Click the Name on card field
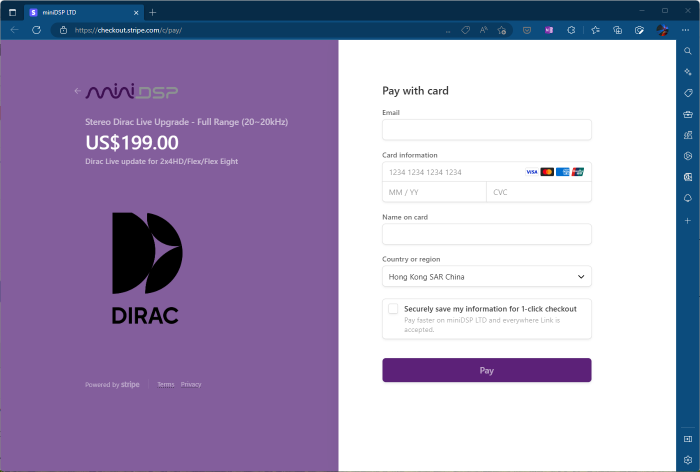Viewport: 700px width, 472px height. [487, 234]
